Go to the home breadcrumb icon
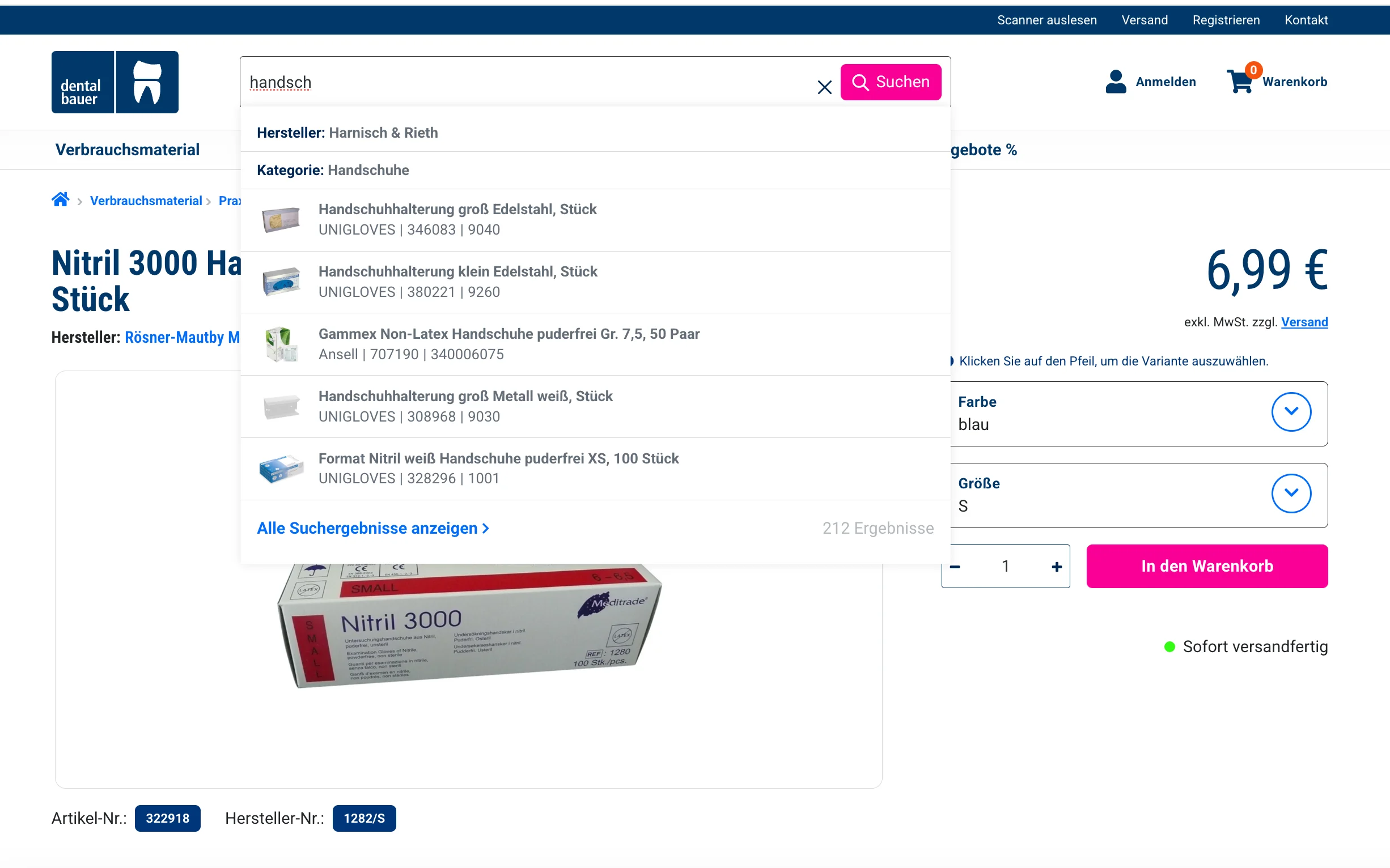 click(60, 200)
